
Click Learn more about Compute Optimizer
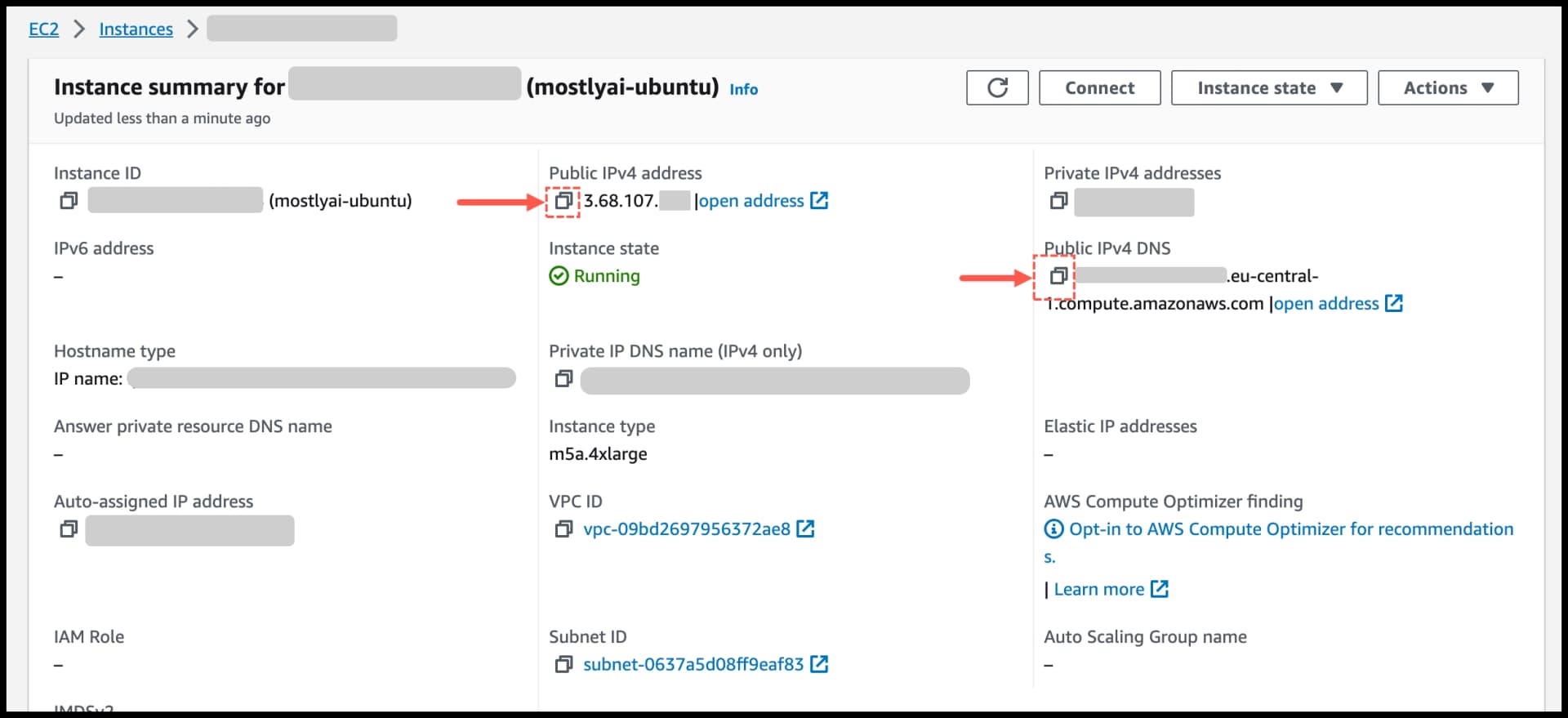click(1099, 589)
